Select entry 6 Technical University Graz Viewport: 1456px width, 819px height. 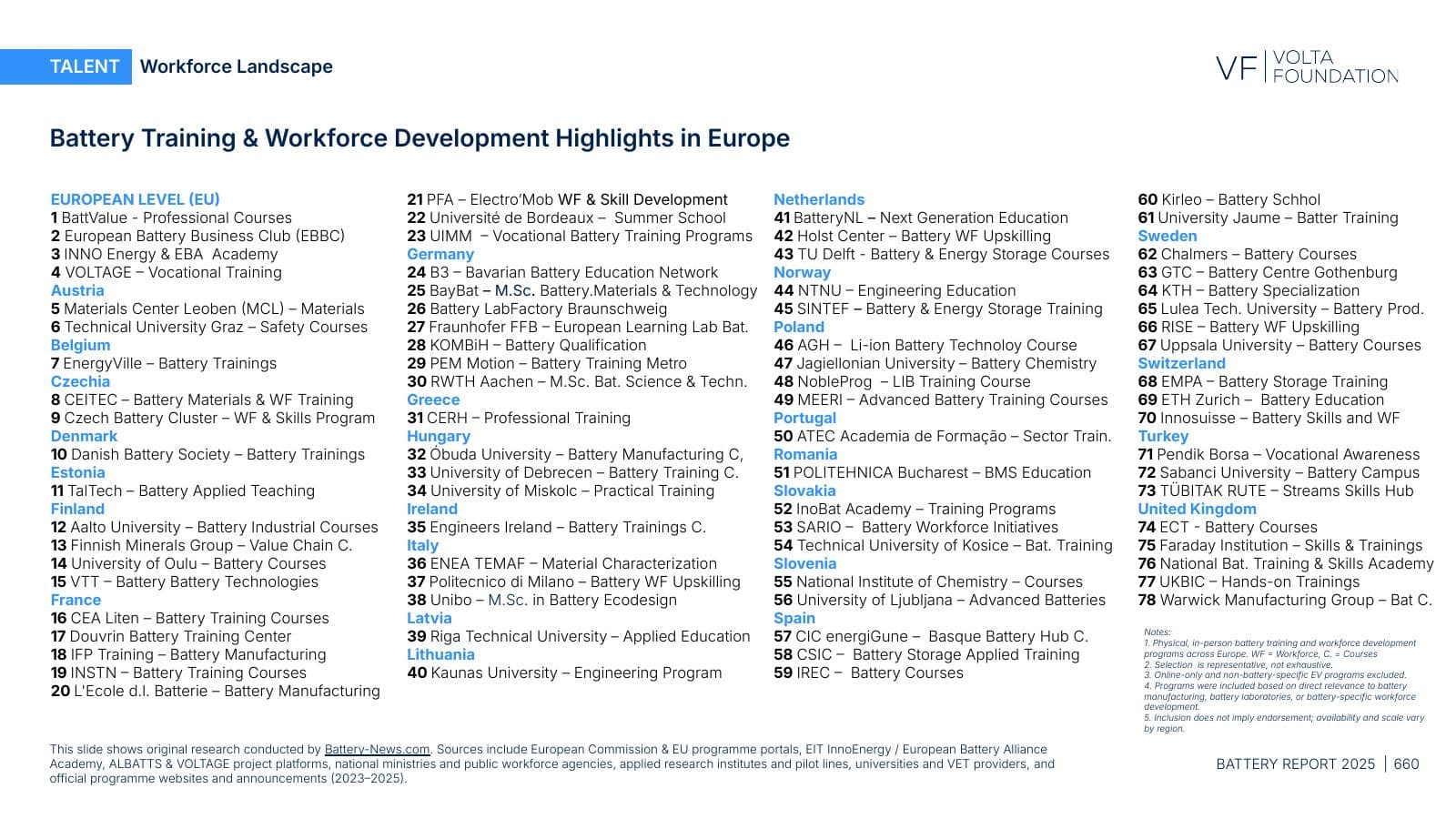pos(209,327)
